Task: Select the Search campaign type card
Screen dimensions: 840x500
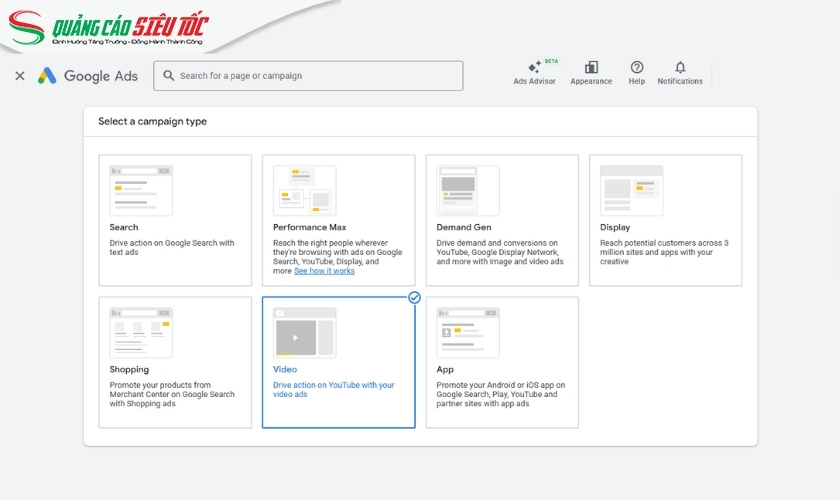Action: pyautogui.click(x=175, y=220)
